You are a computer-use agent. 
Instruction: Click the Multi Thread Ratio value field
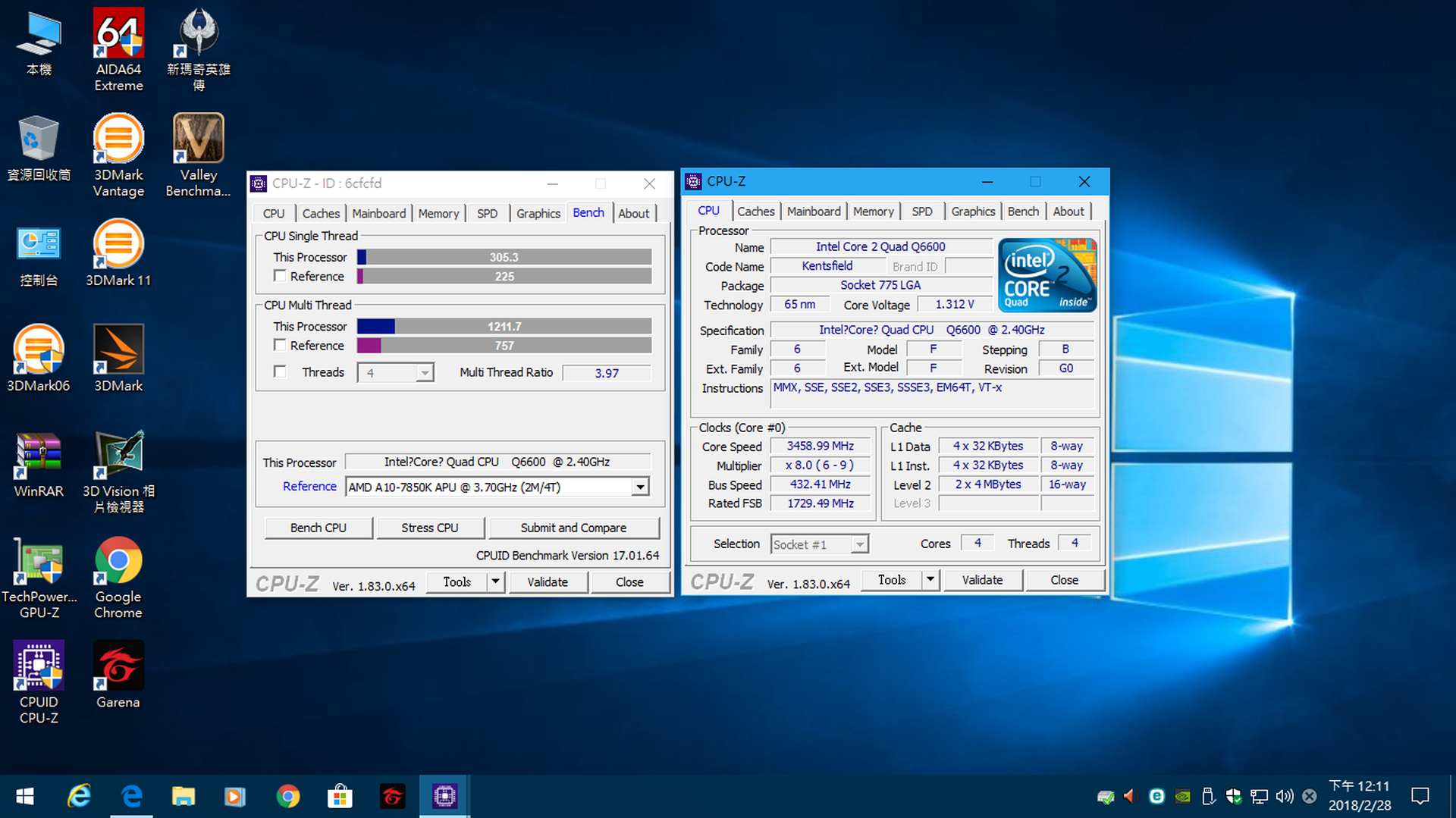tap(607, 372)
